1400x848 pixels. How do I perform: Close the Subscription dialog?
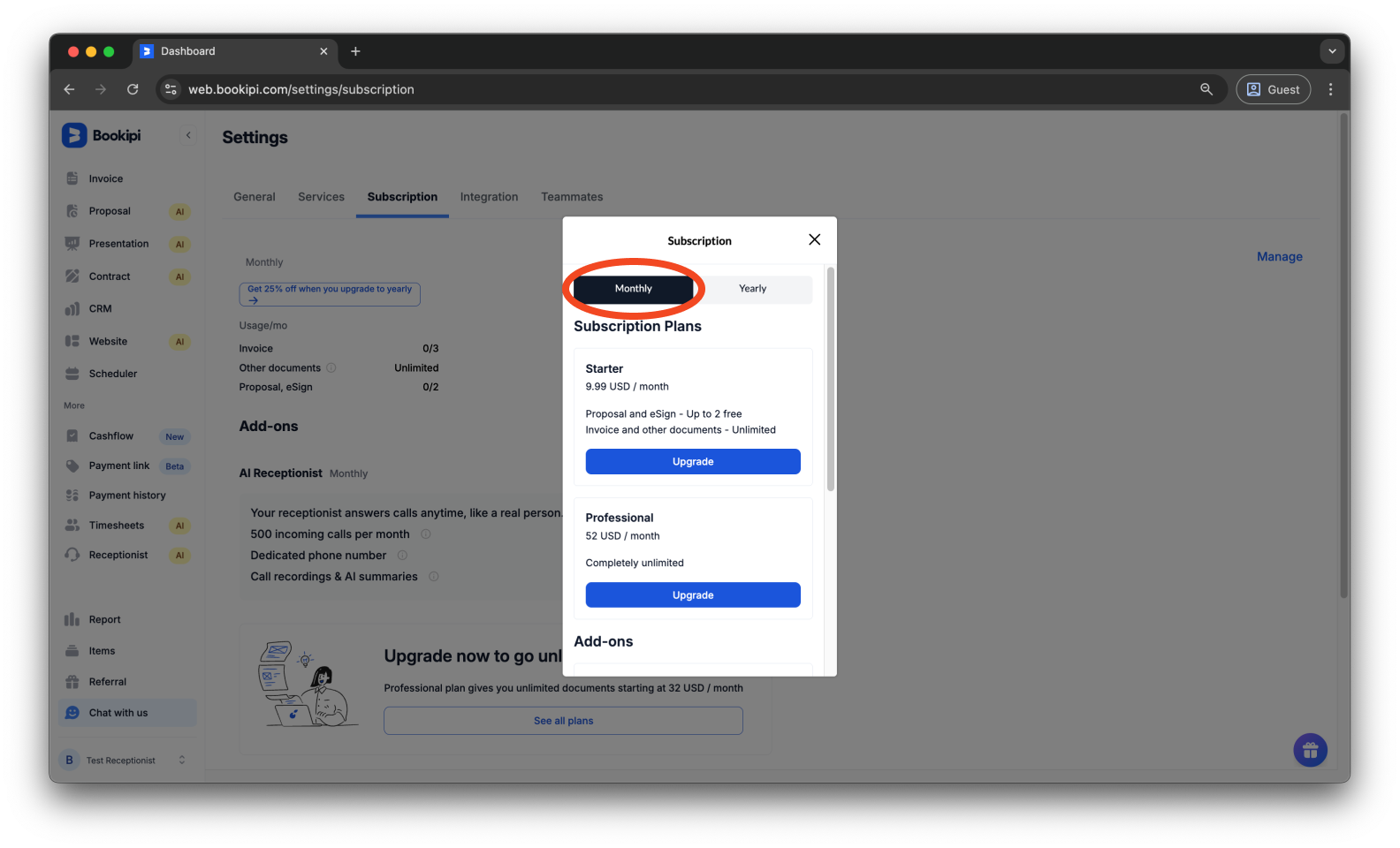pos(815,239)
